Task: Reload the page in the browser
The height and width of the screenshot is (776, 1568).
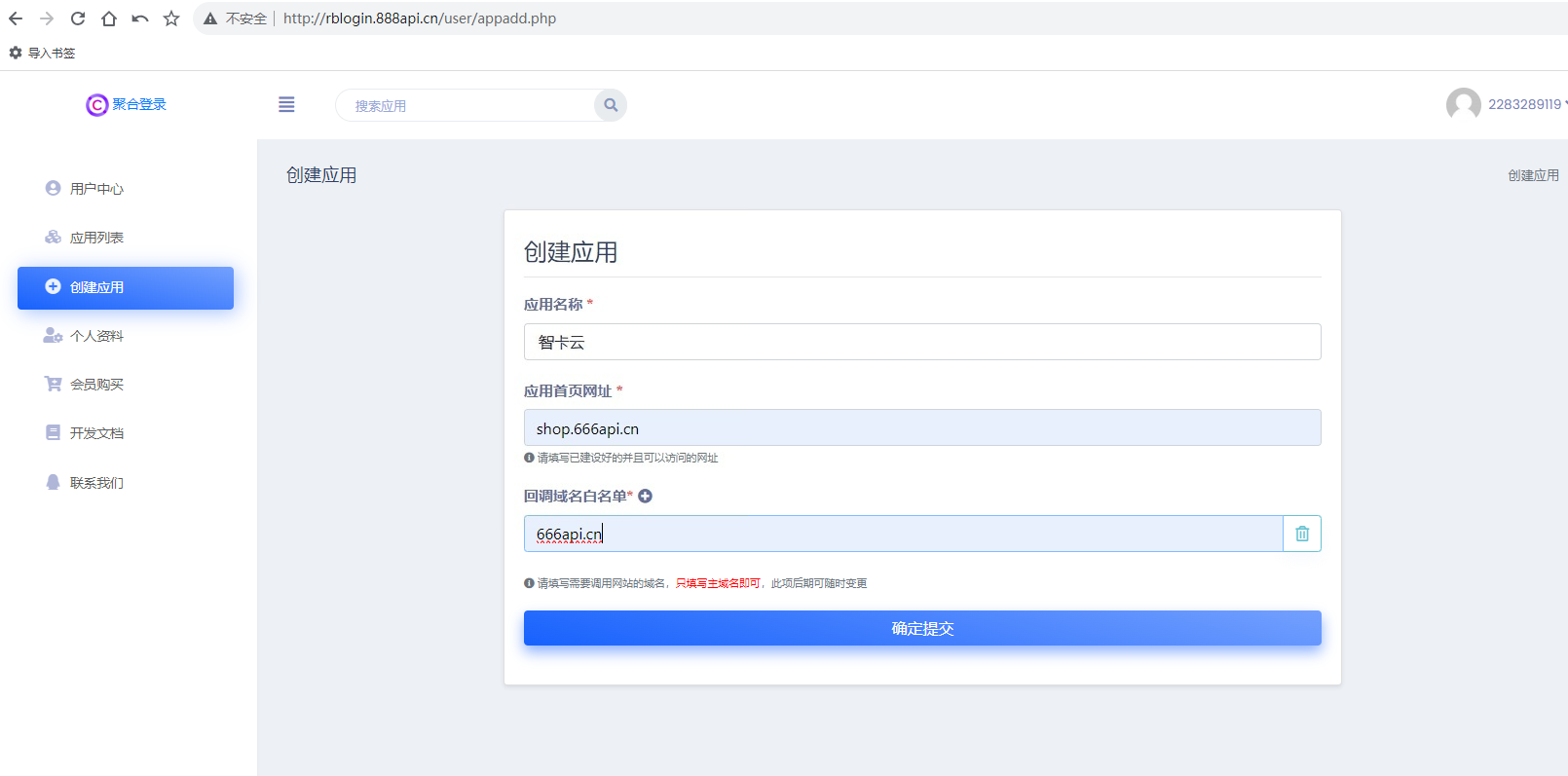Action: click(78, 18)
